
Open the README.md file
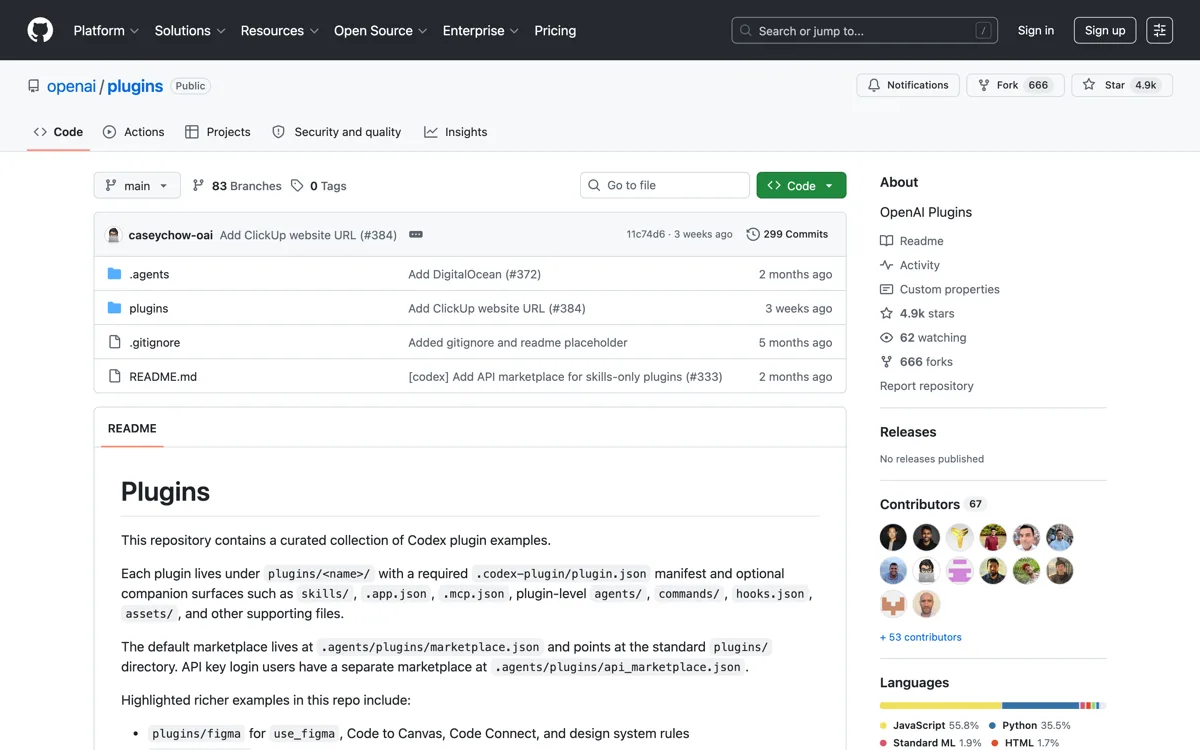(163, 376)
